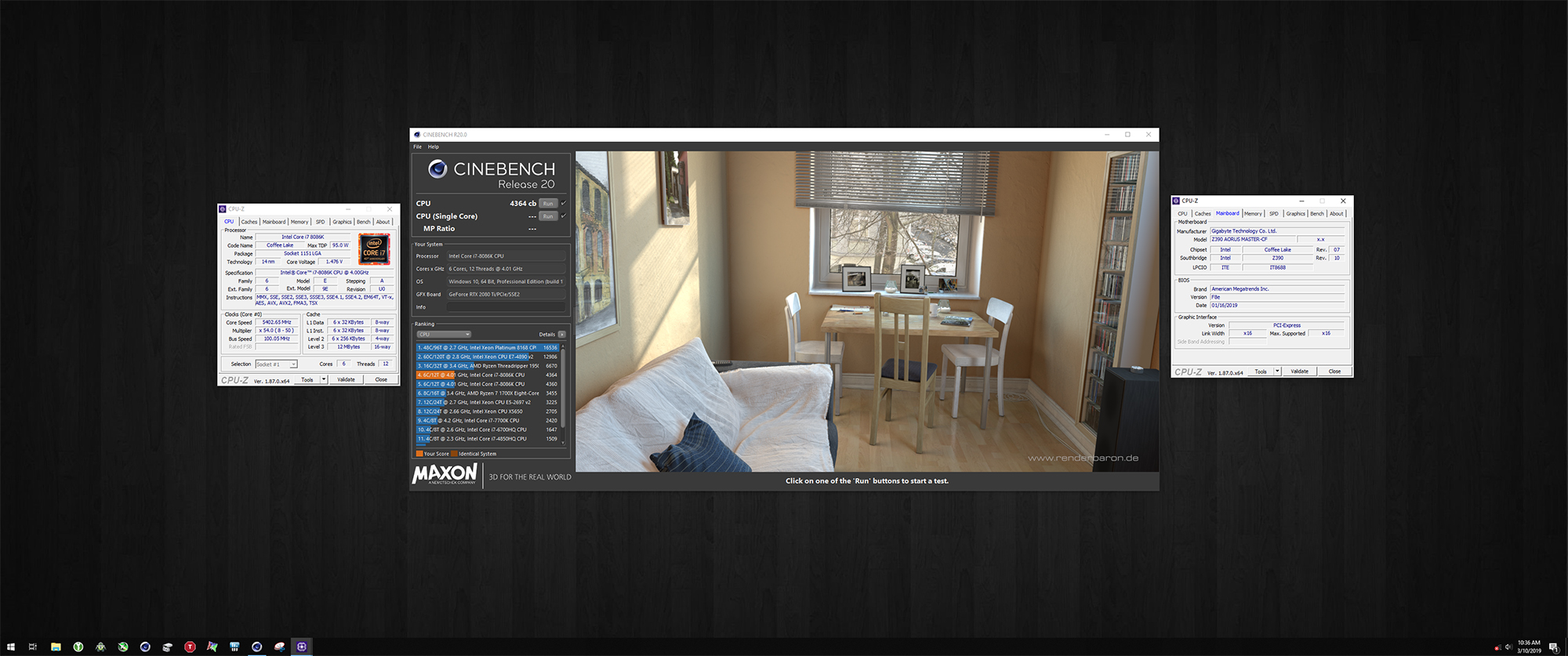Expand the ranking Details arrow button
This screenshot has height=656, width=1568.
click(x=561, y=335)
